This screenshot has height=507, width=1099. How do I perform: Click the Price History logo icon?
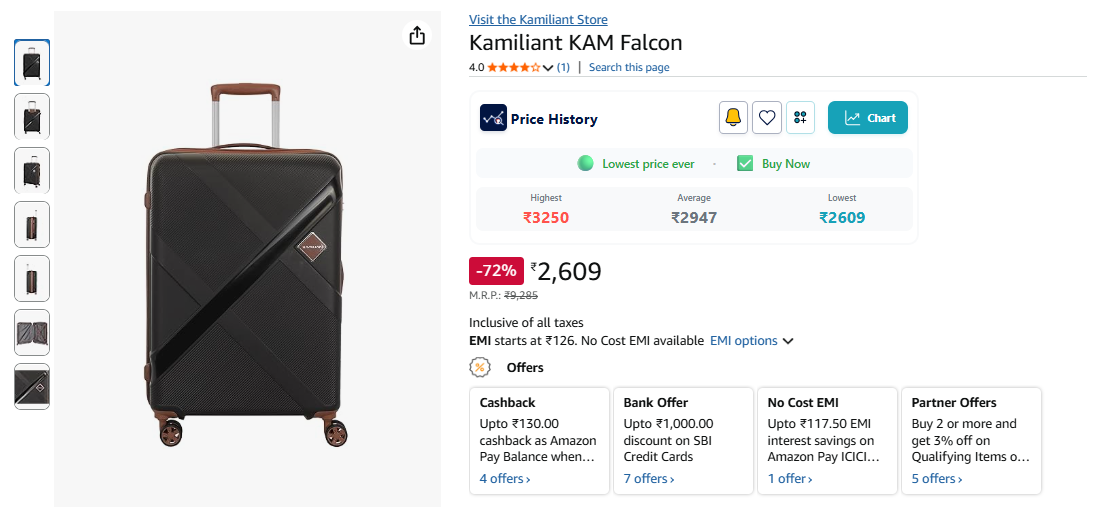click(493, 118)
